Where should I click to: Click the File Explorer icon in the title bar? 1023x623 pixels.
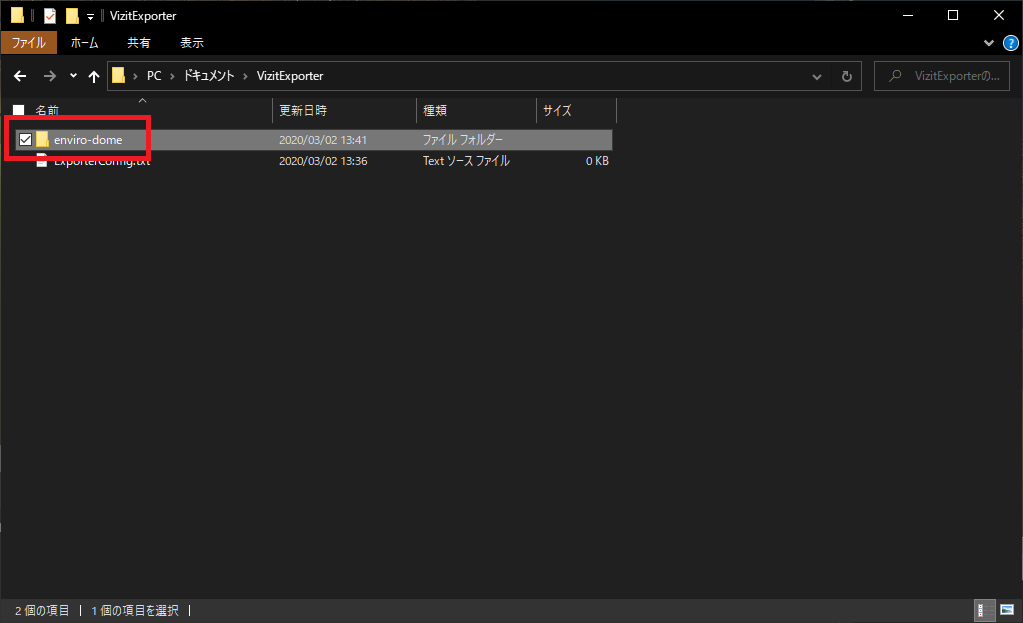click(16, 15)
